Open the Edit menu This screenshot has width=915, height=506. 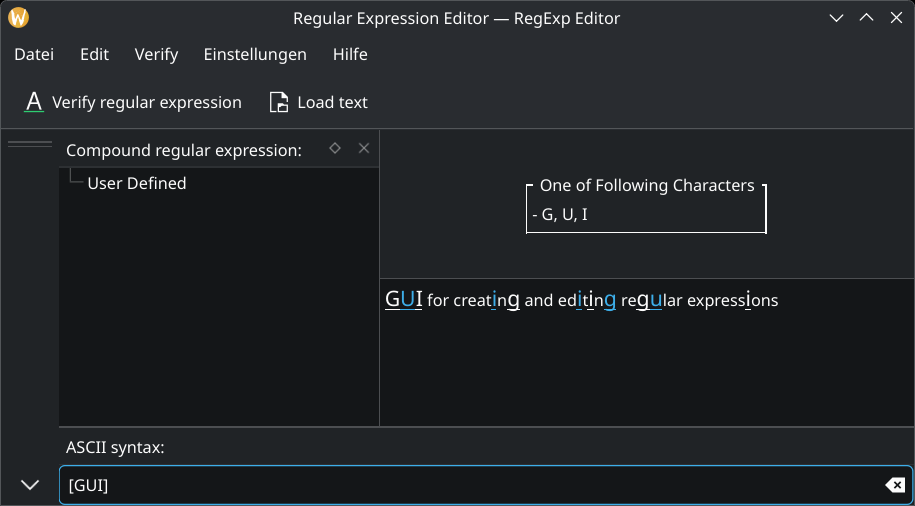(94, 54)
